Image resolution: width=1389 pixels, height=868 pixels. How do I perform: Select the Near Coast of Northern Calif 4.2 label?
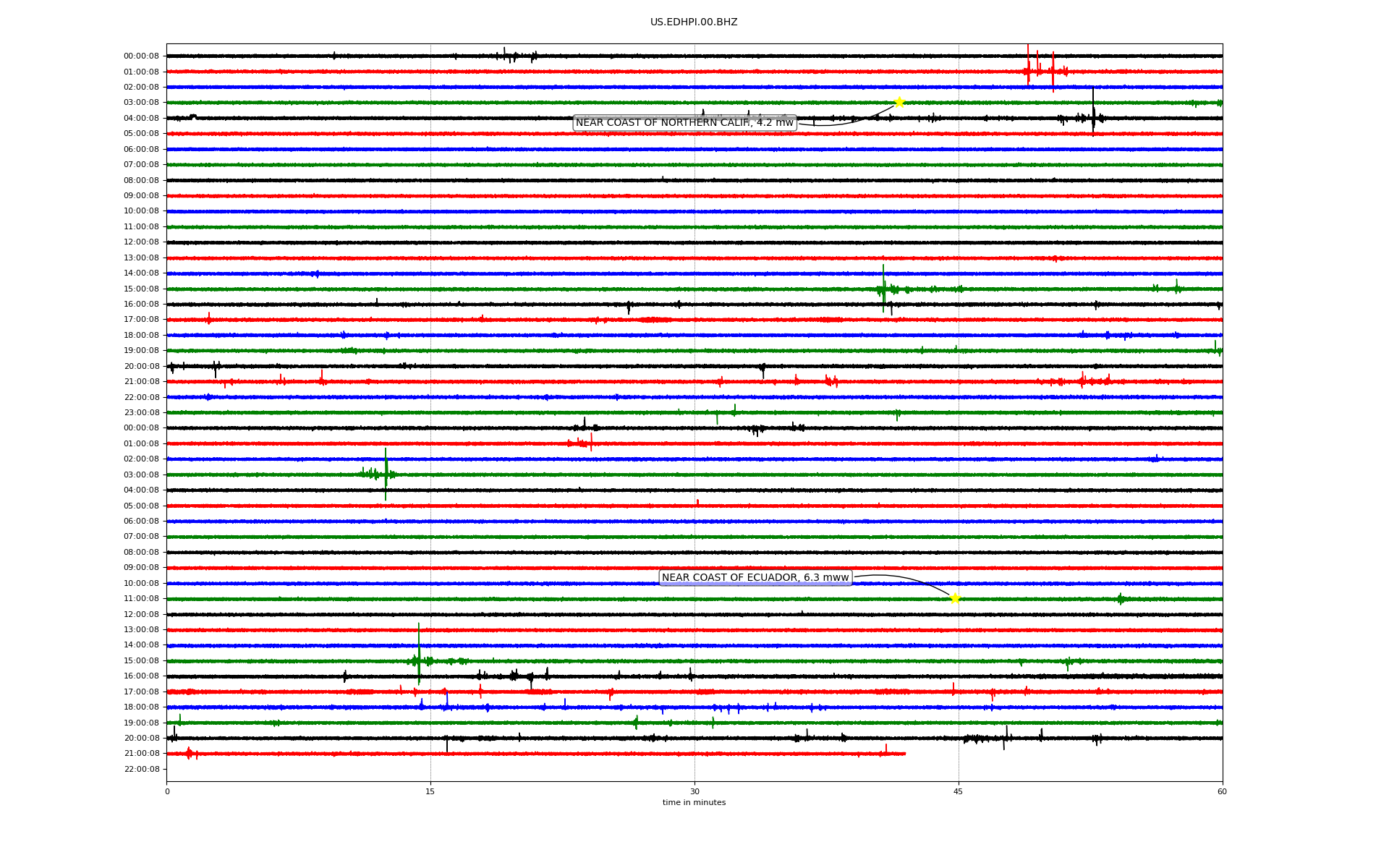tap(684, 123)
